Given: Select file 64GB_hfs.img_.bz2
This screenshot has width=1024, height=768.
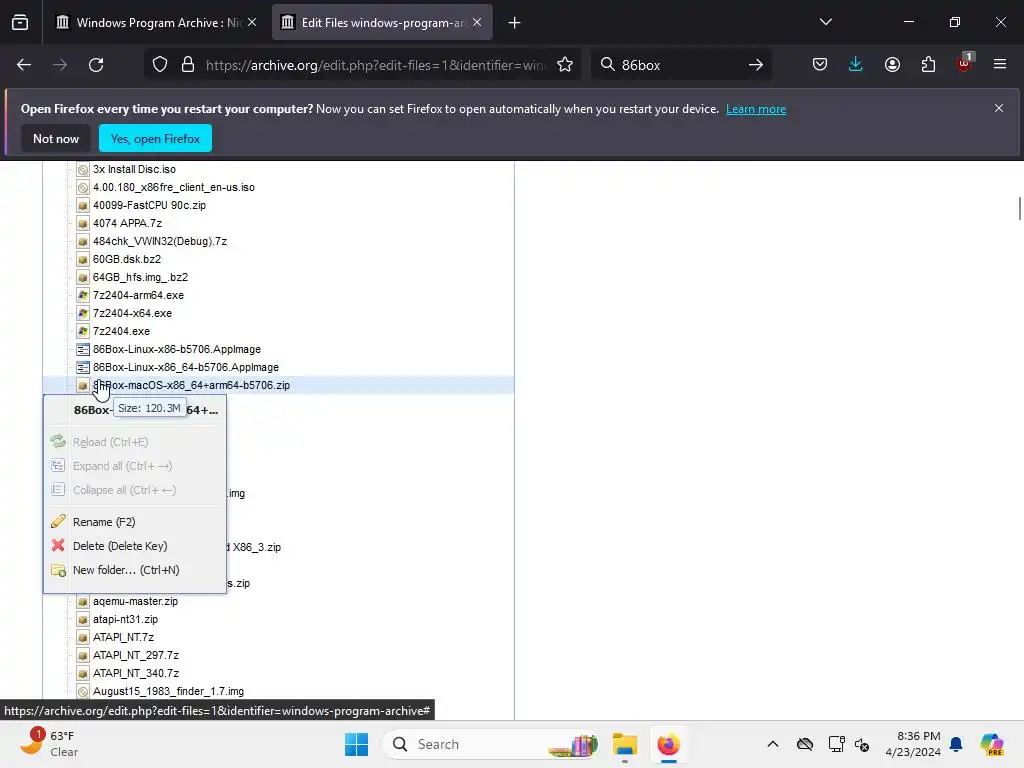Looking at the screenshot, I should pyautogui.click(x=140, y=277).
